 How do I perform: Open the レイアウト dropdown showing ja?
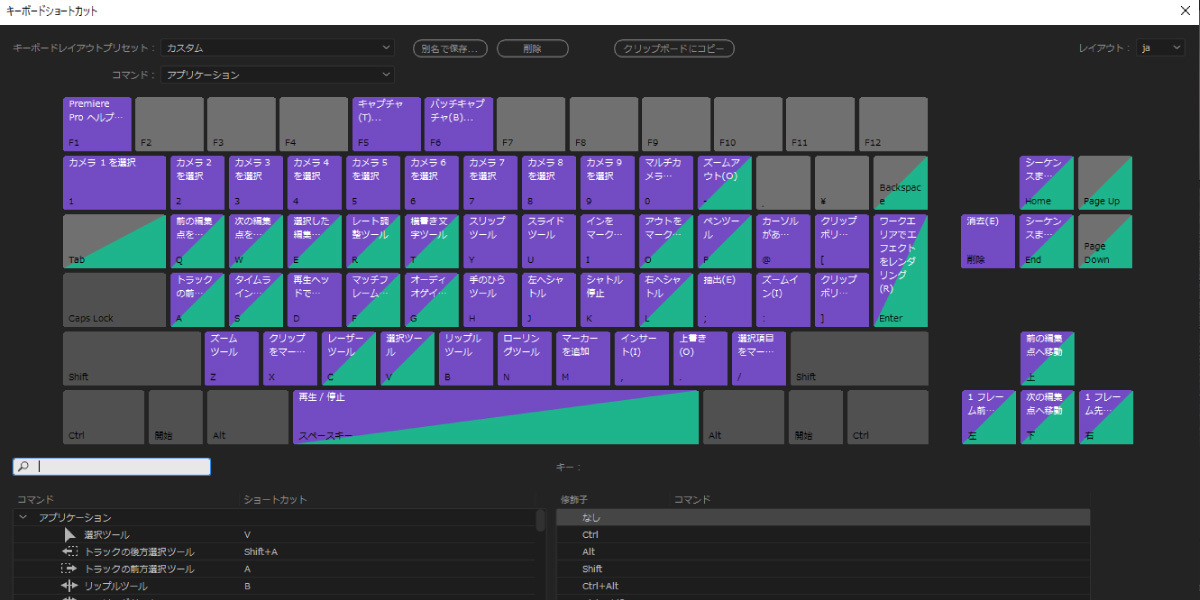click(x=1161, y=48)
